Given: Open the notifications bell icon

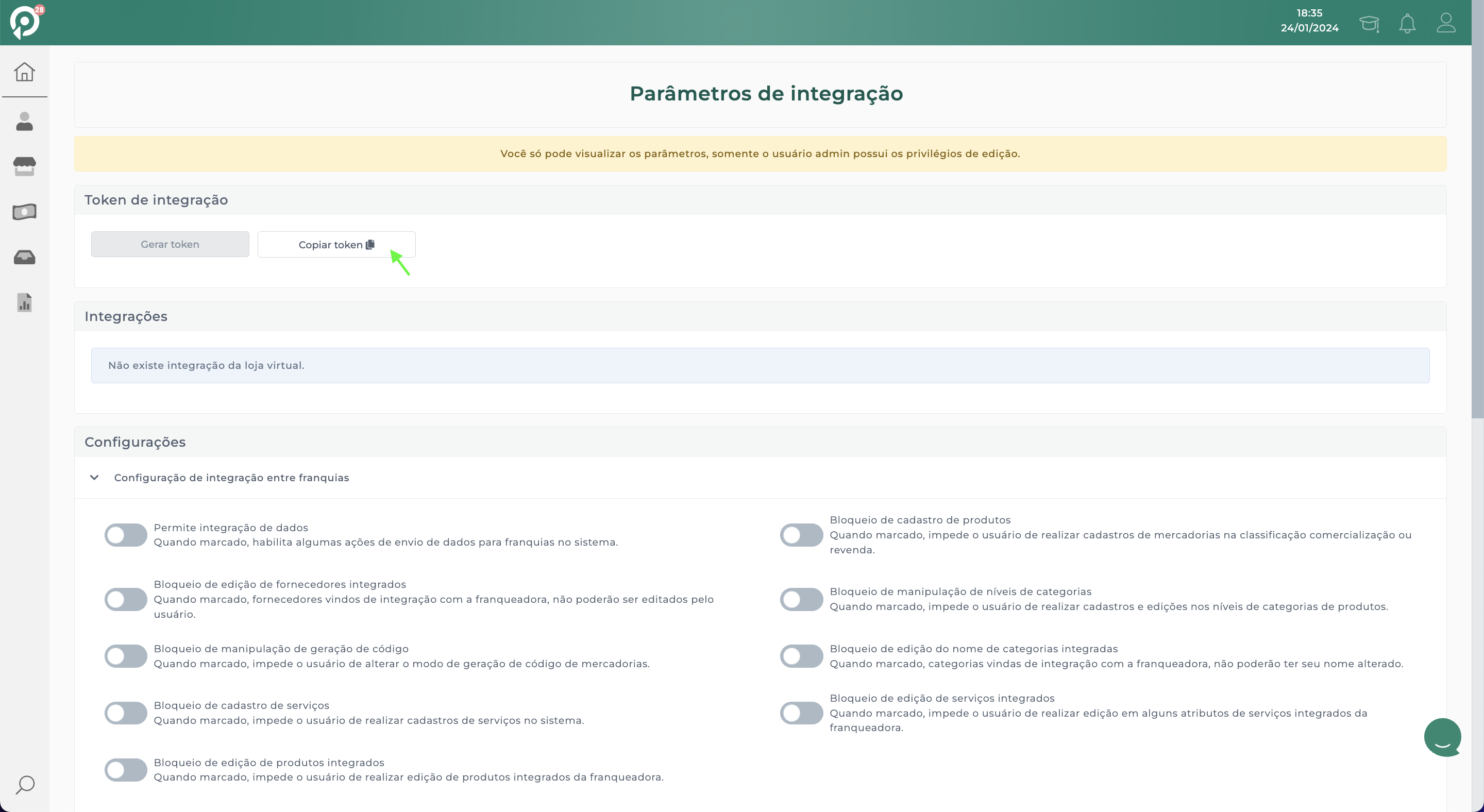Looking at the screenshot, I should point(1407,24).
